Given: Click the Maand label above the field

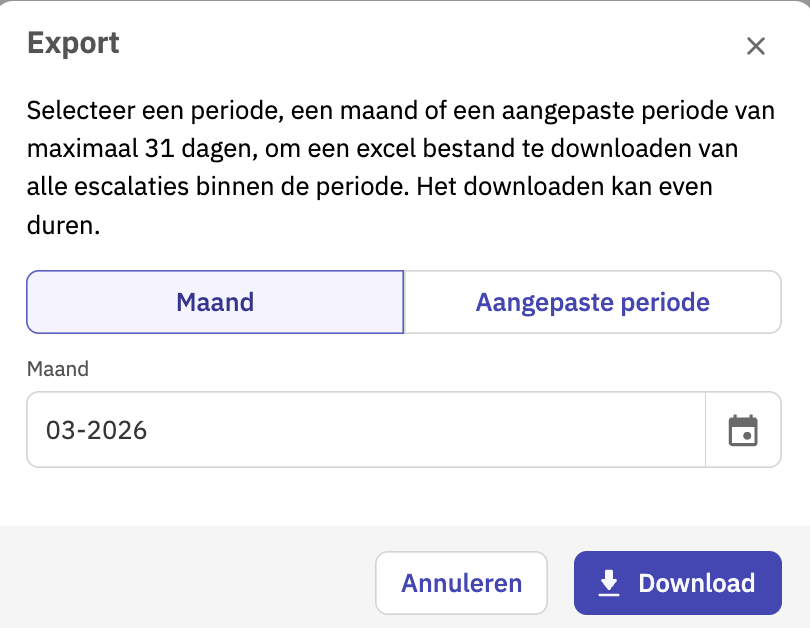Looking at the screenshot, I should pos(57,369).
